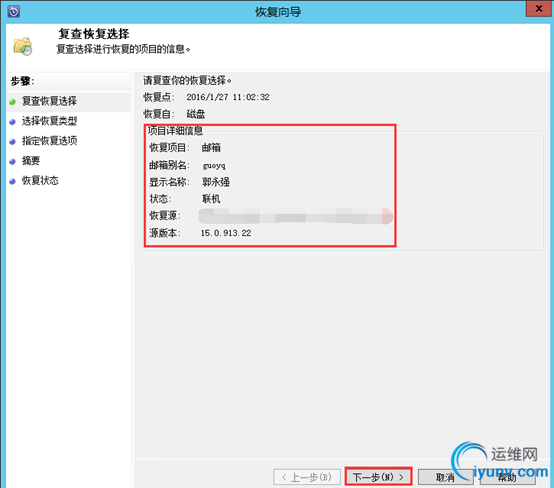554x488 pixels.
Task: Click the subtitle 复查选择进行恢复的项目的信息
Action: click(124, 49)
